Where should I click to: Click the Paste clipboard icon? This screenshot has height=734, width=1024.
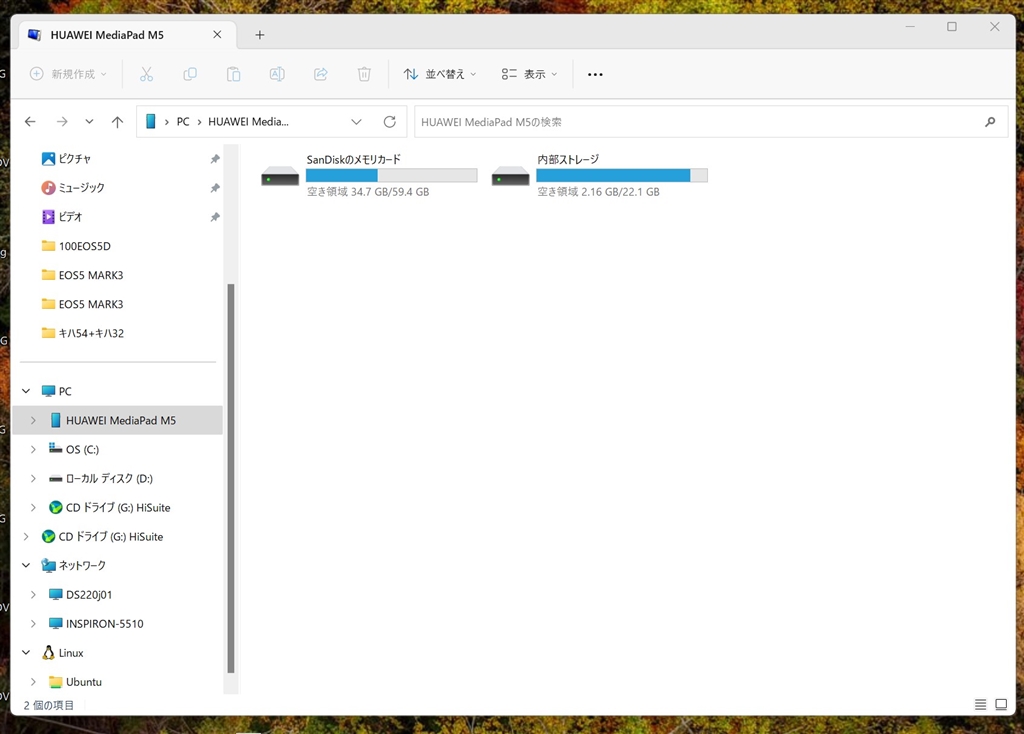pos(233,74)
